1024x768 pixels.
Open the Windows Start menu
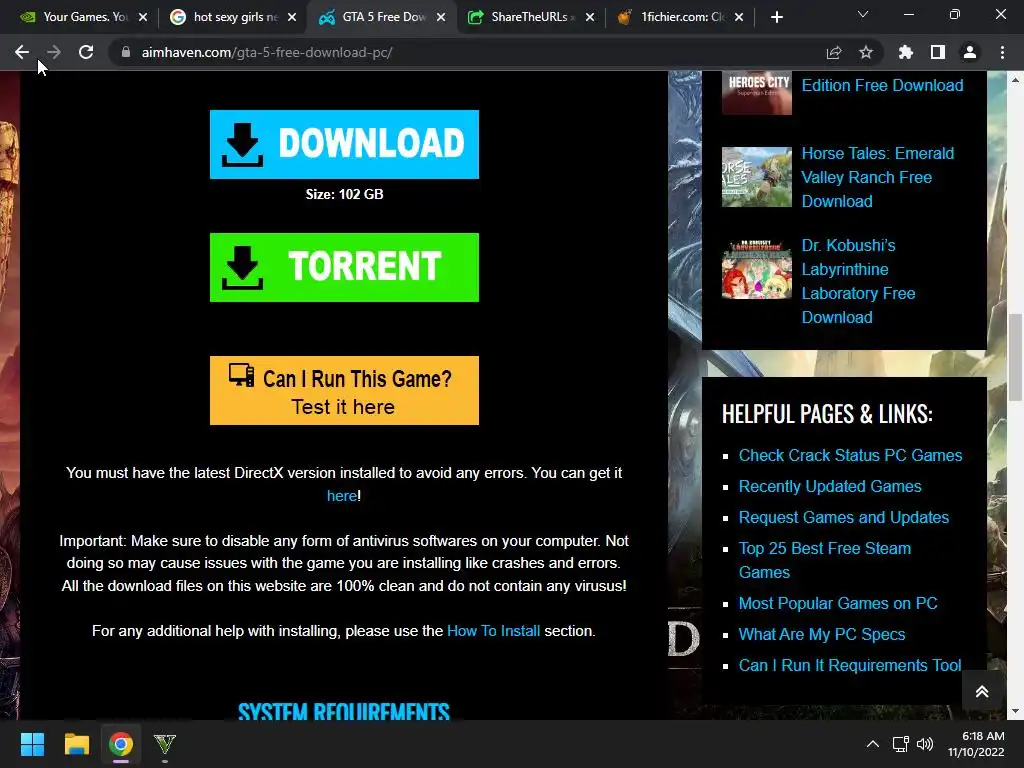click(32, 744)
